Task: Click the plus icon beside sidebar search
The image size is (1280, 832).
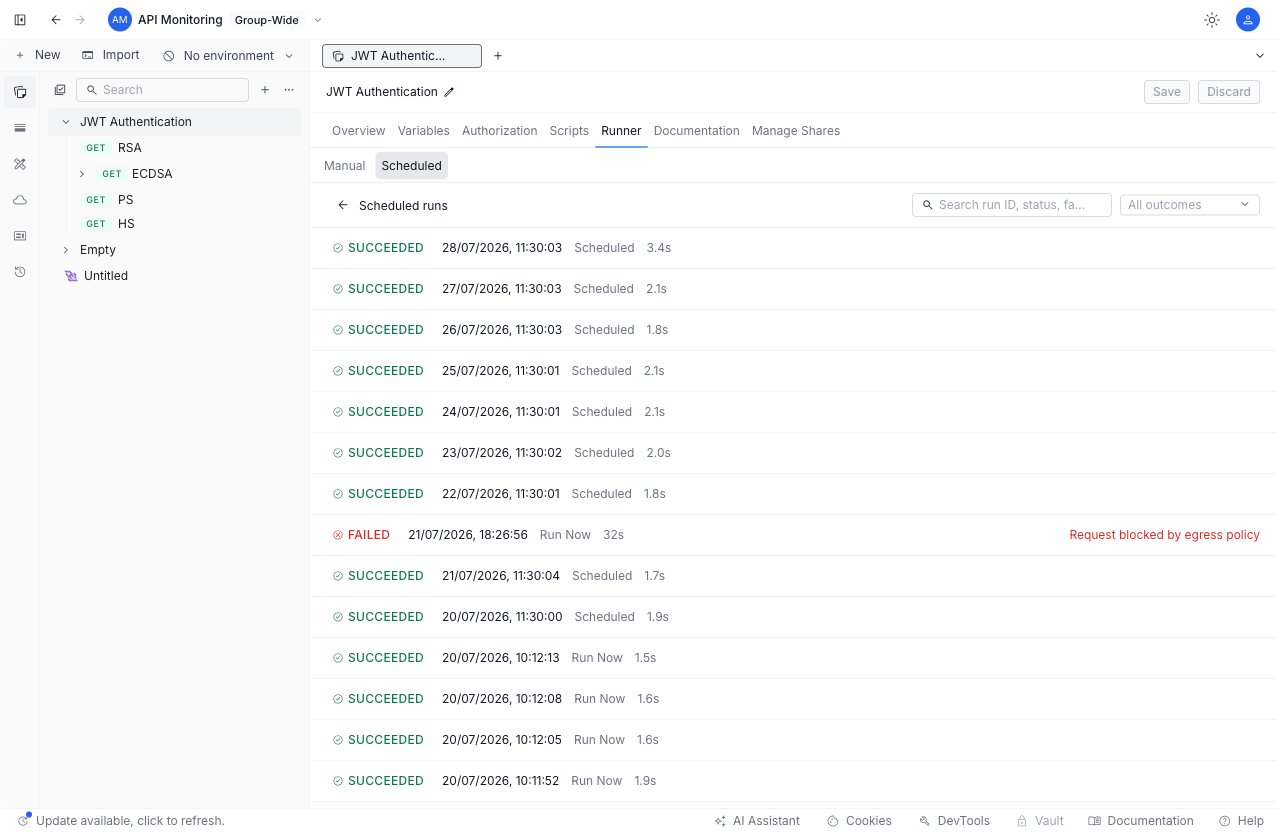Action: 265,90
